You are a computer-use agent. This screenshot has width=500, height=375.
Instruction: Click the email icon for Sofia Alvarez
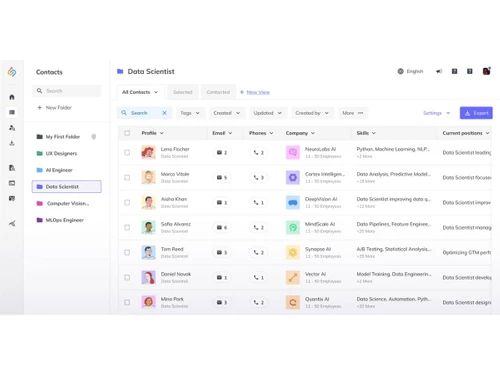(219, 228)
